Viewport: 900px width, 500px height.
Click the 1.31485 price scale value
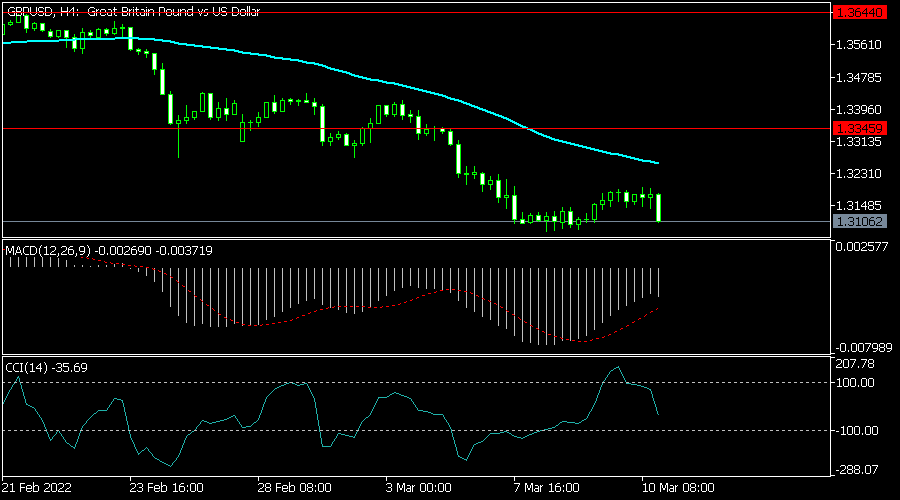tap(859, 206)
